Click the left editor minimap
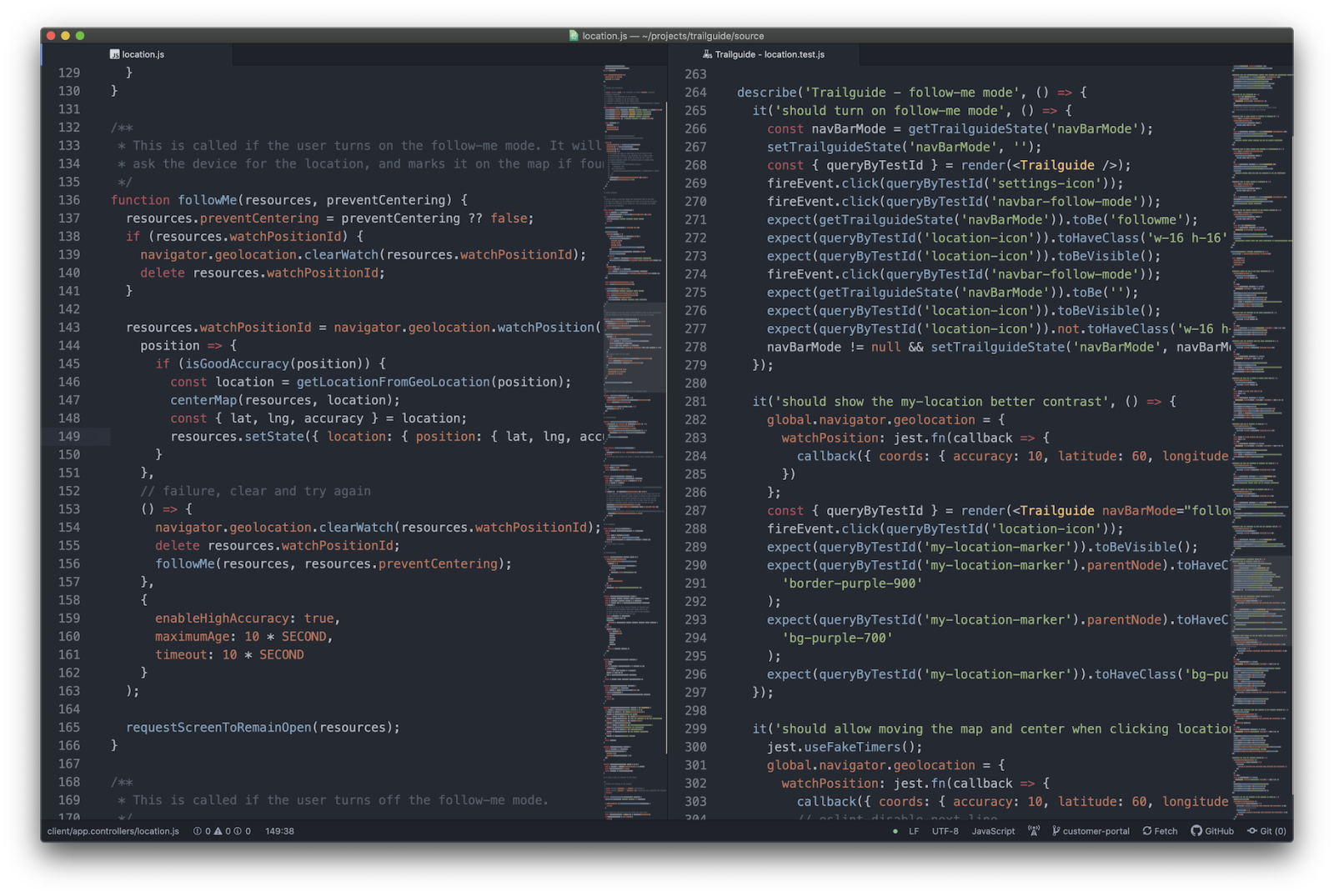 click(634, 442)
